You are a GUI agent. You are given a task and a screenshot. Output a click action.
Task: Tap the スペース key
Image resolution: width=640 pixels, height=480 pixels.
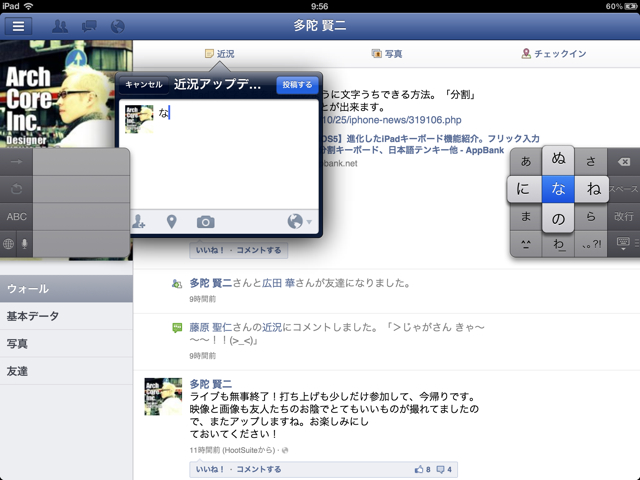click(x=624, y=189)
